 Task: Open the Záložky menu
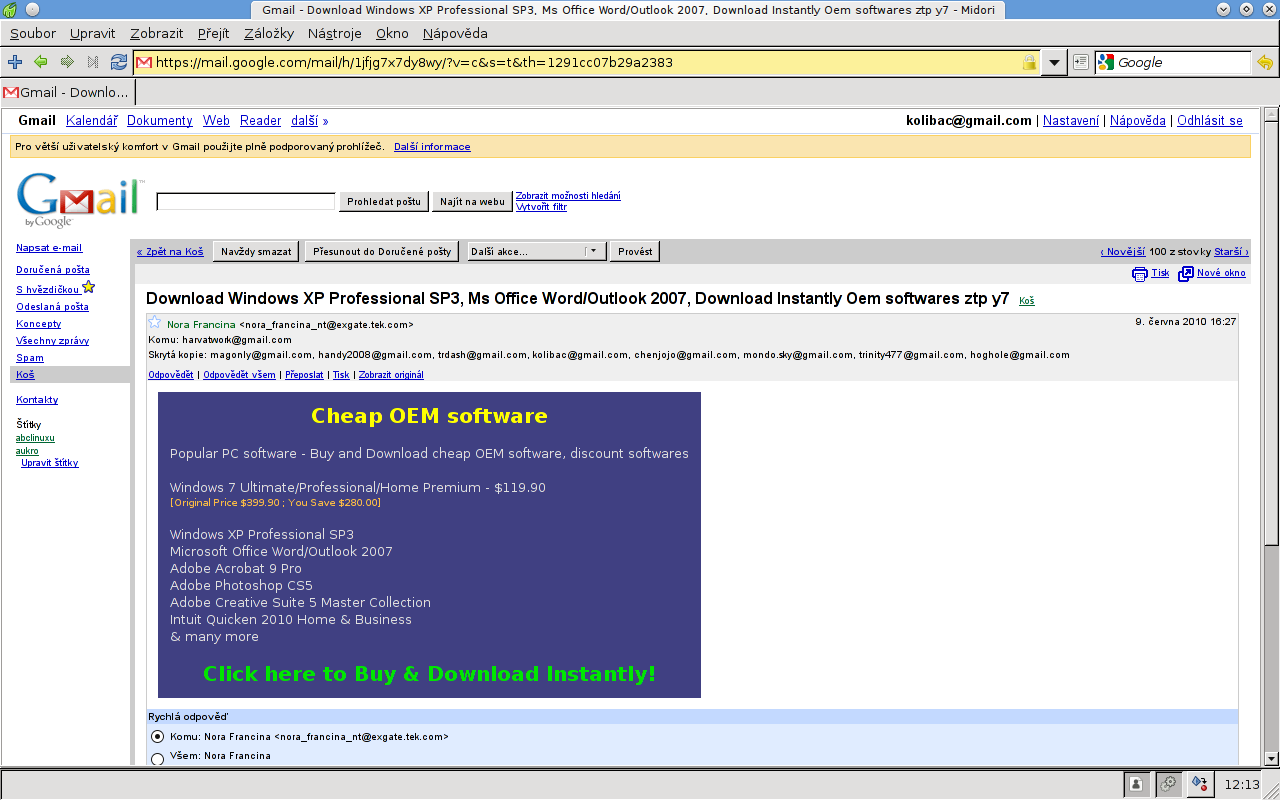point(269,33)
